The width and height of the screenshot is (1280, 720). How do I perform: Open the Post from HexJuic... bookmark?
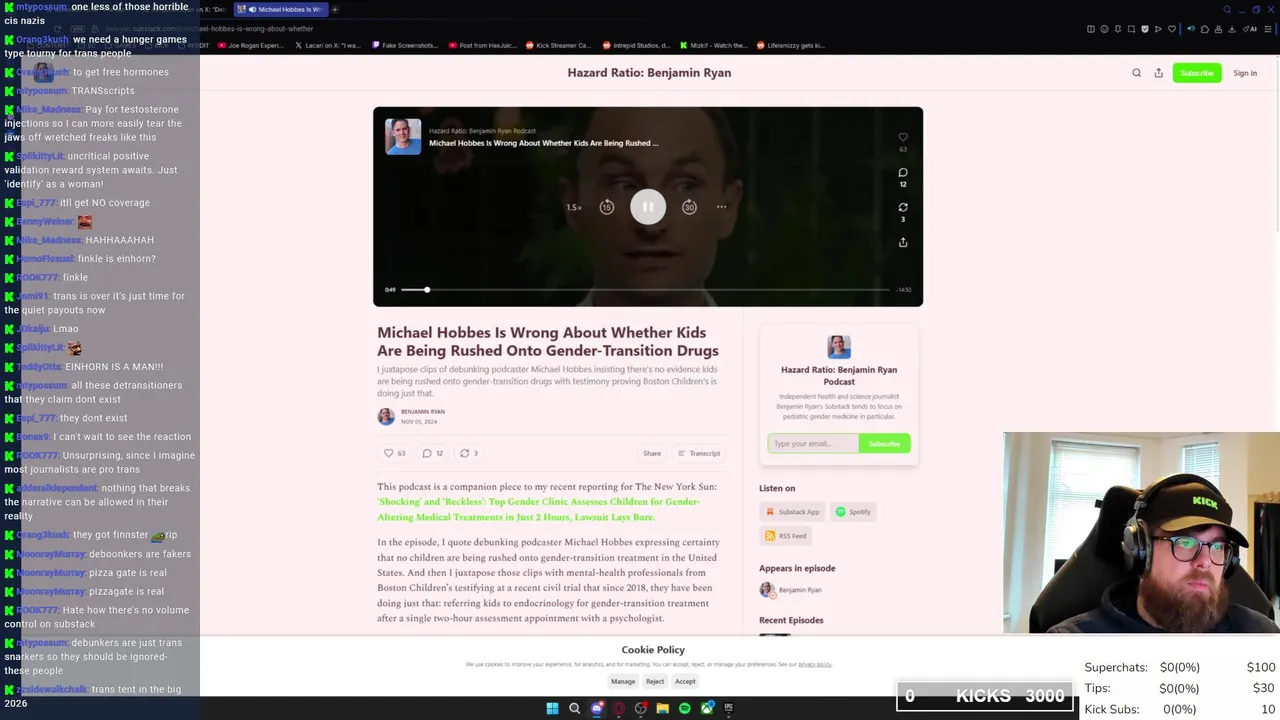(483, 45)
